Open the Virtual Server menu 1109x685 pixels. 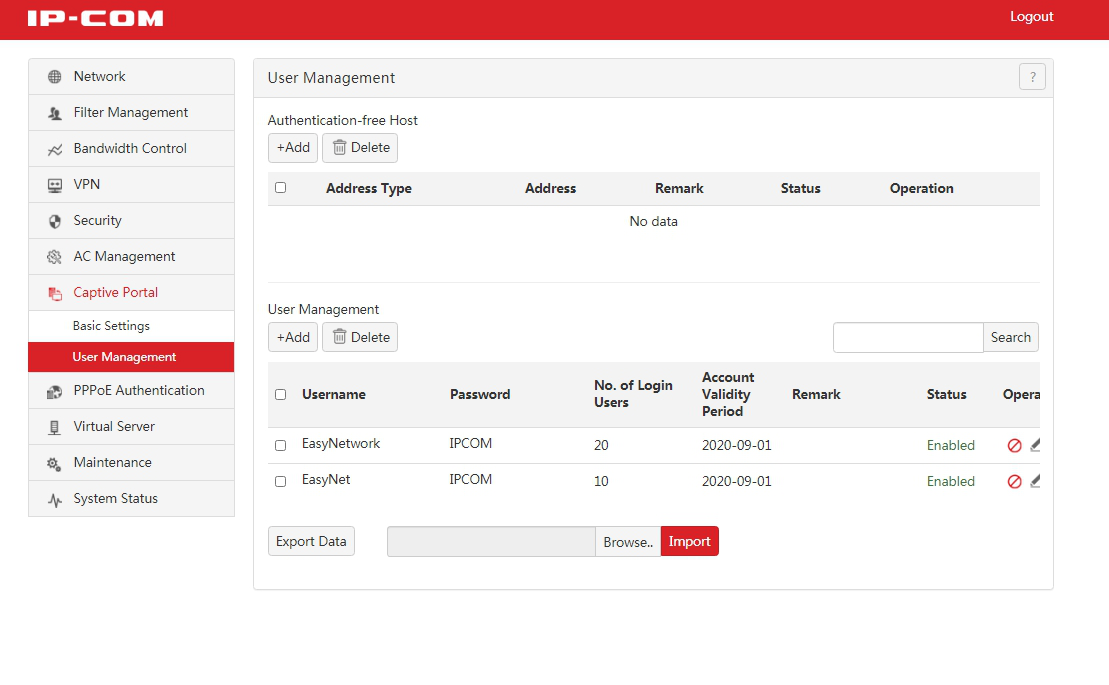[x=132, y=426]
